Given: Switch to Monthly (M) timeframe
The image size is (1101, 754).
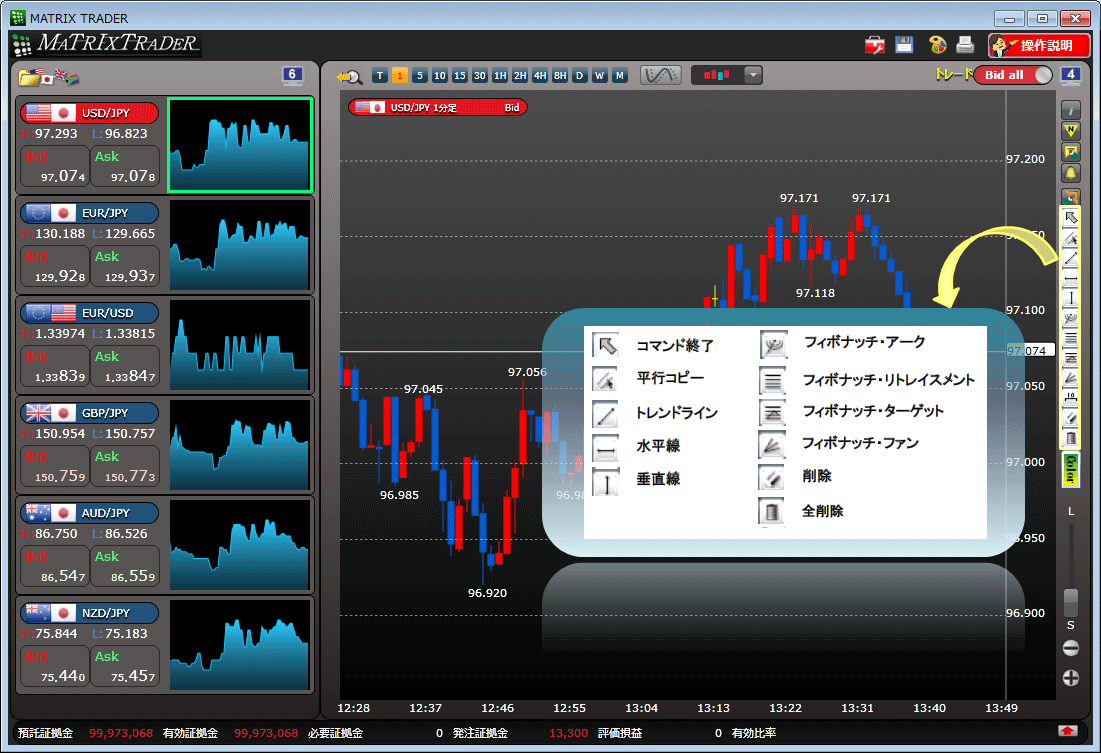Looking at the screenshot, I should click(x=619, y=76).
